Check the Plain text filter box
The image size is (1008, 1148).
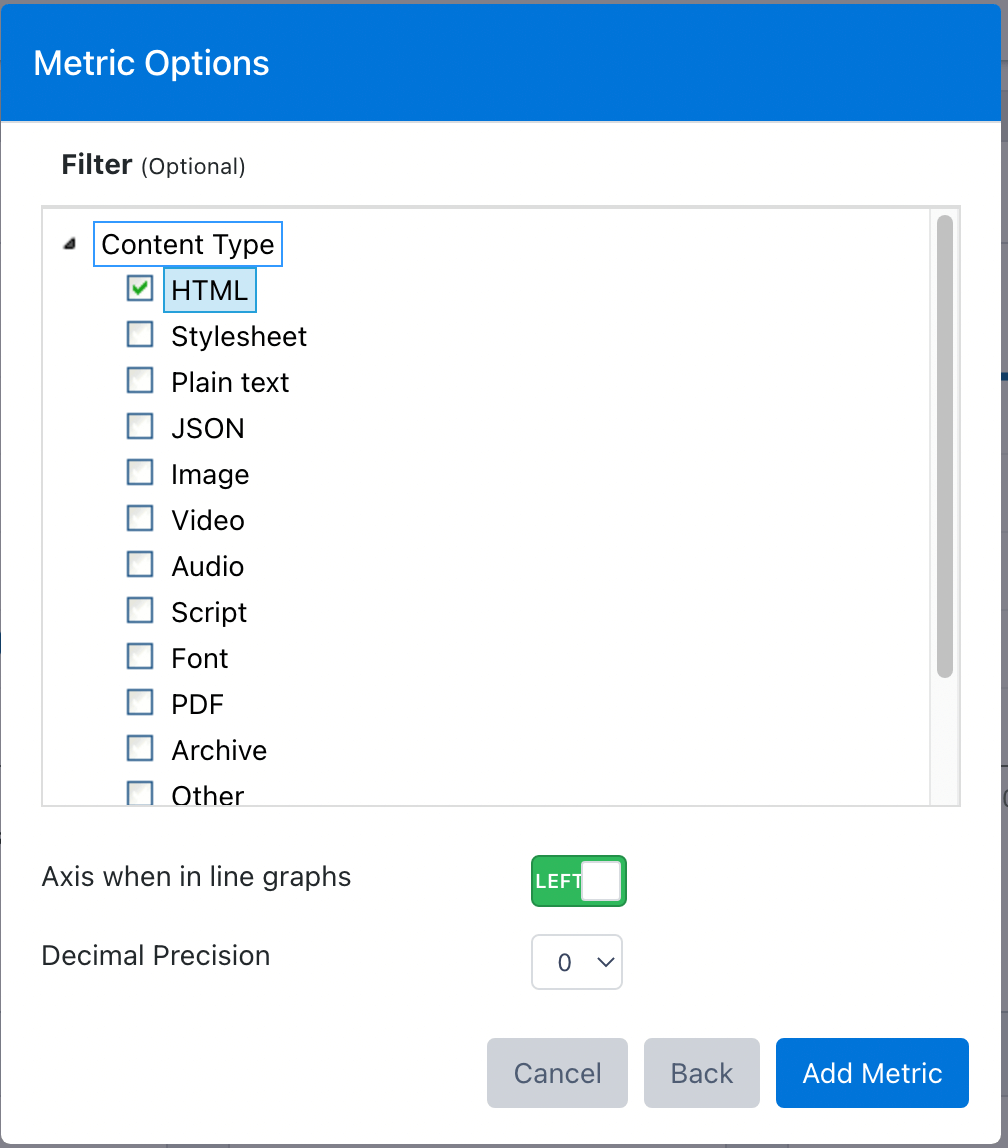tap(140, 381)
